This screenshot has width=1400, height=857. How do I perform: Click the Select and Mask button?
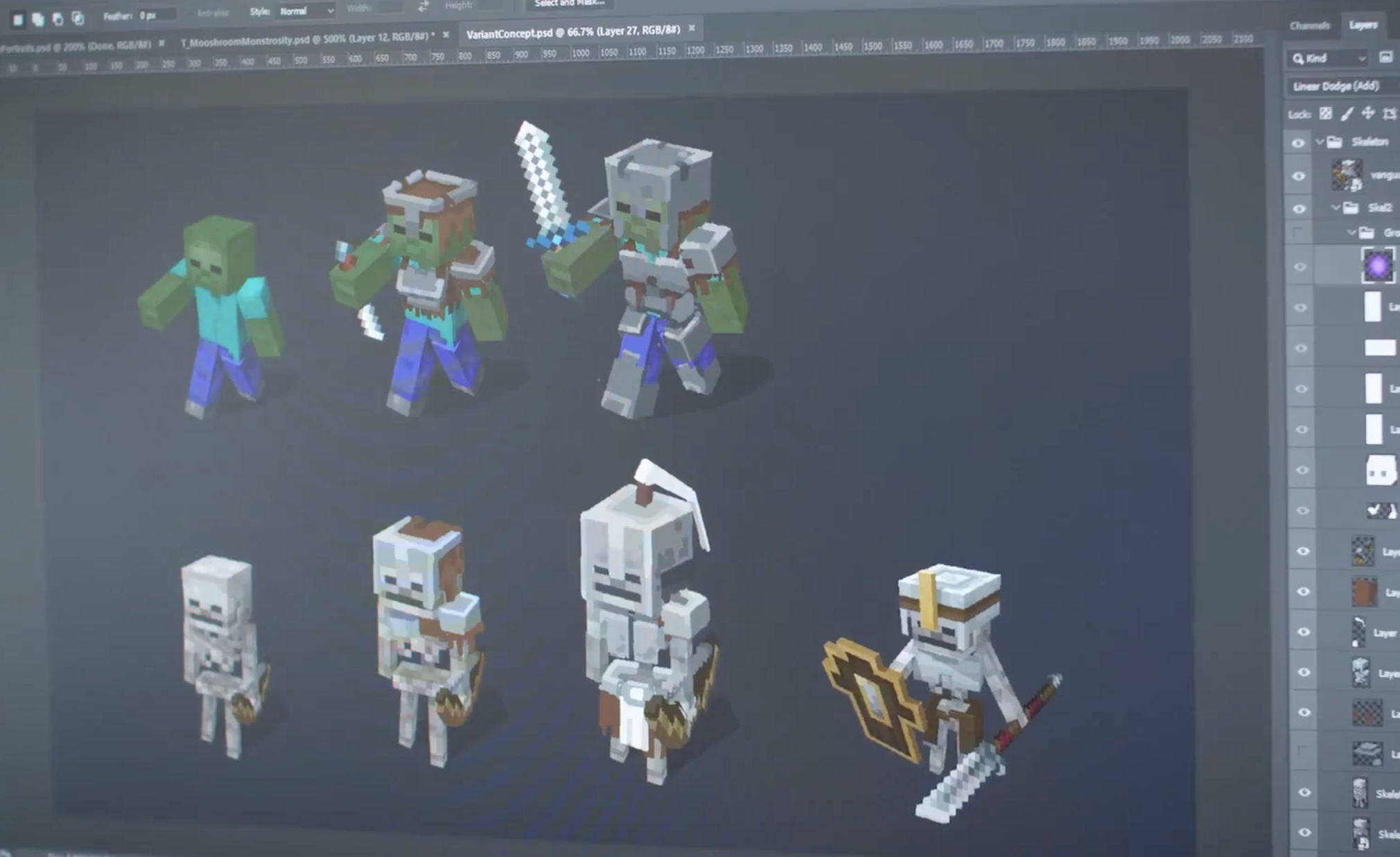569,3
